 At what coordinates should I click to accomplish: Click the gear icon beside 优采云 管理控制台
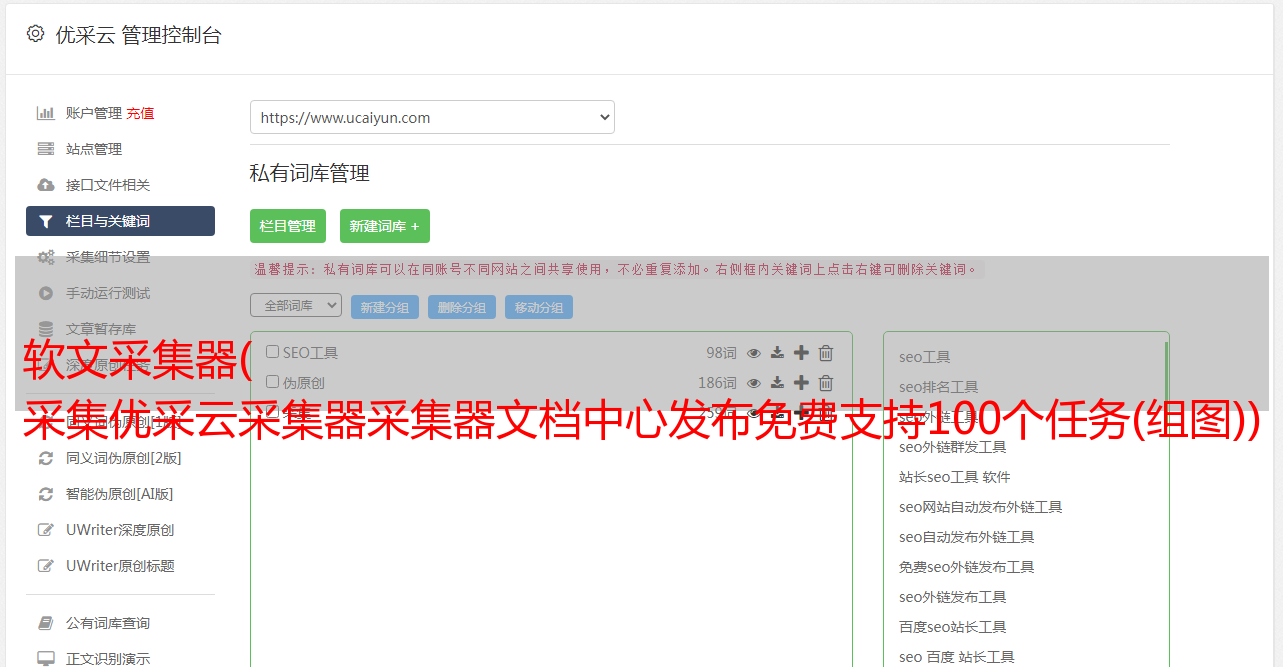(x=36, y=34)
